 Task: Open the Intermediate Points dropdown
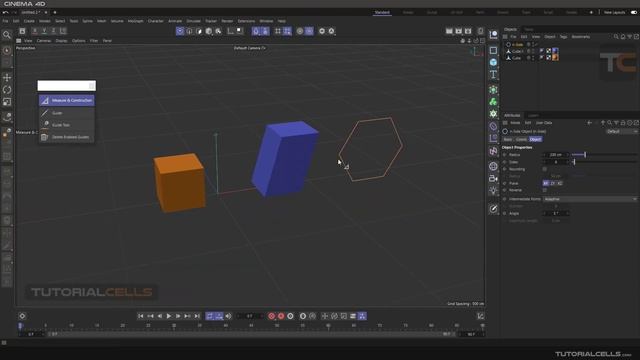click(x=590, y=199)
